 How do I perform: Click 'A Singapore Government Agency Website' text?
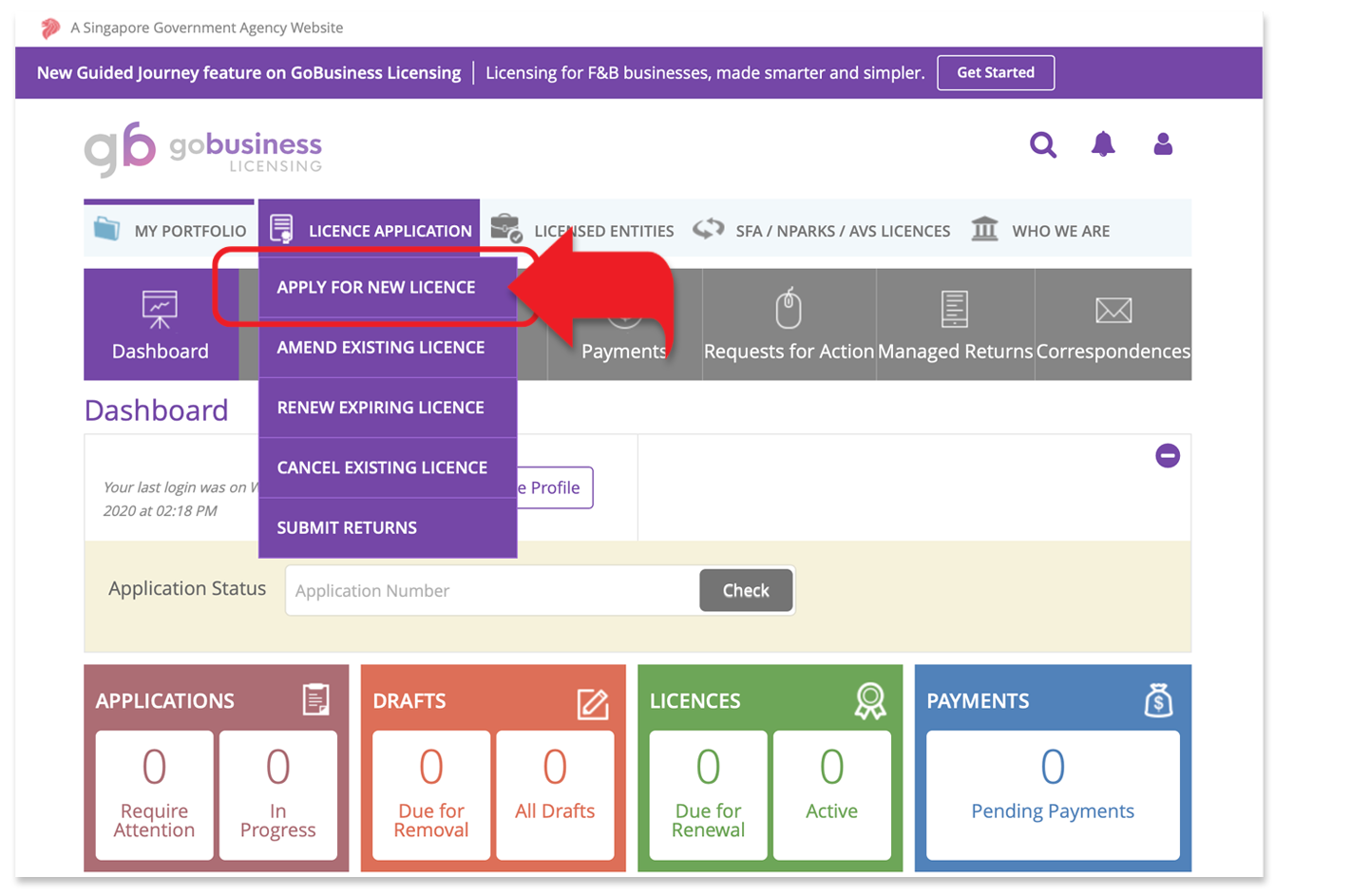[x=207, y=28]
